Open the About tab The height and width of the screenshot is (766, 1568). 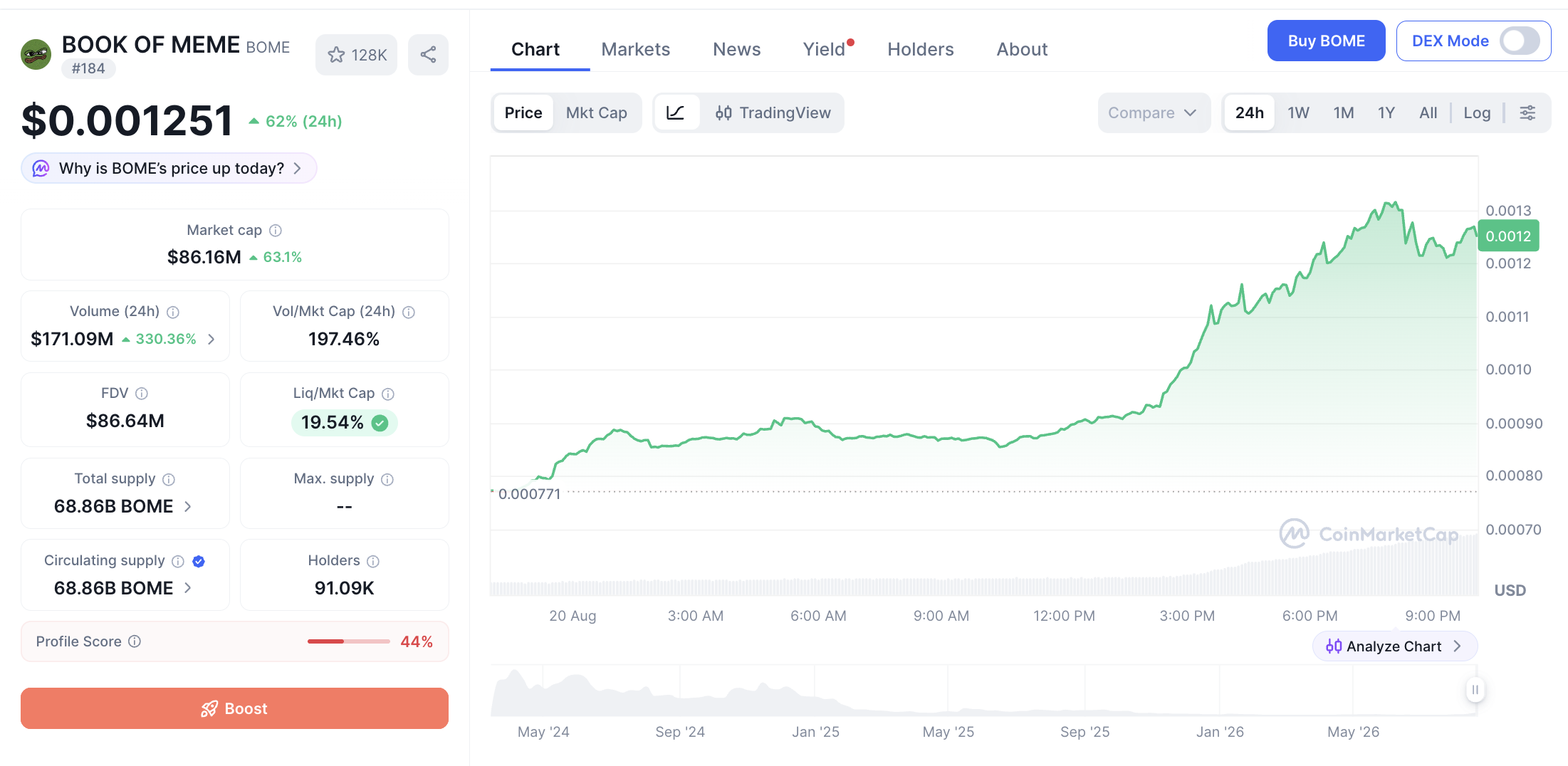(1022, 49)
